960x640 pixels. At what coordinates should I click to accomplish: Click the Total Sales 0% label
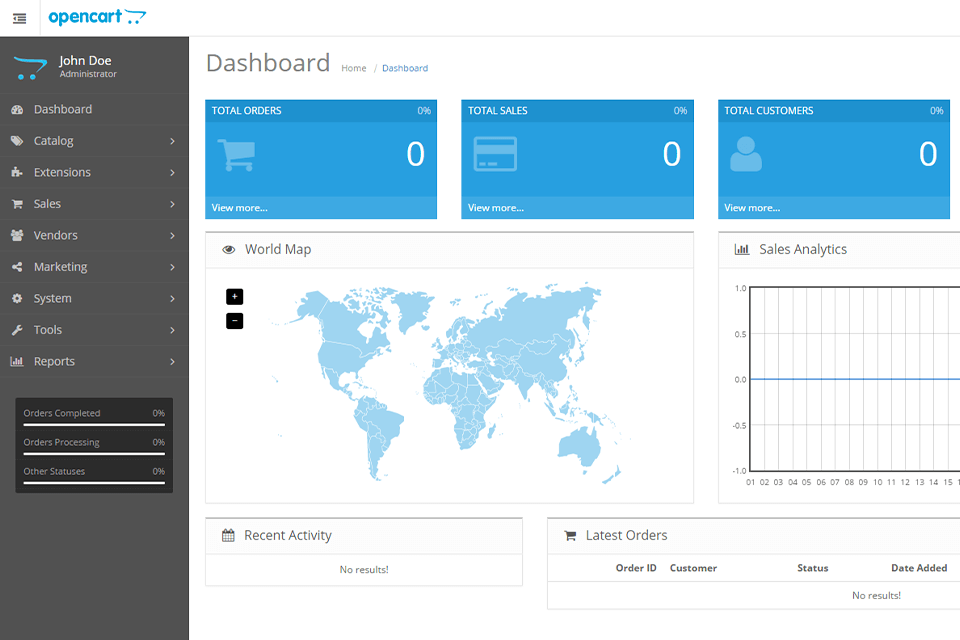[x=680, y=111]
